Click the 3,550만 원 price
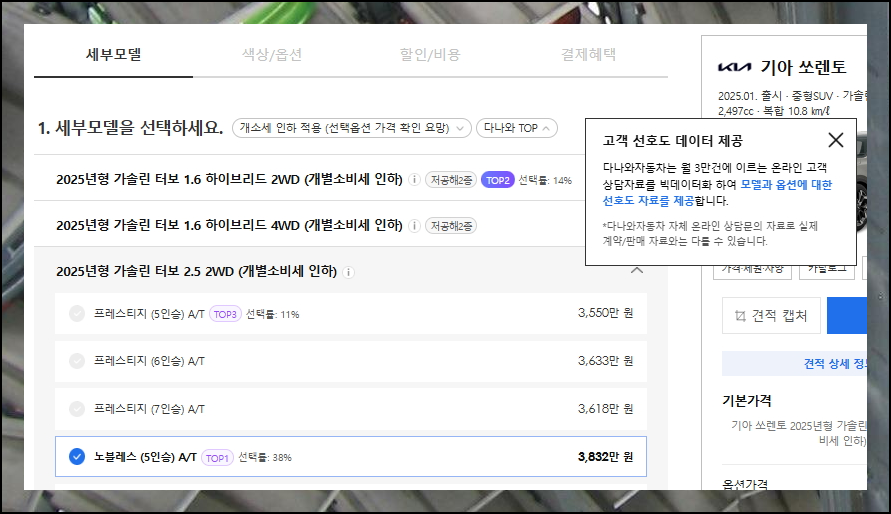The image size is (891, 514). coord(605,313)
